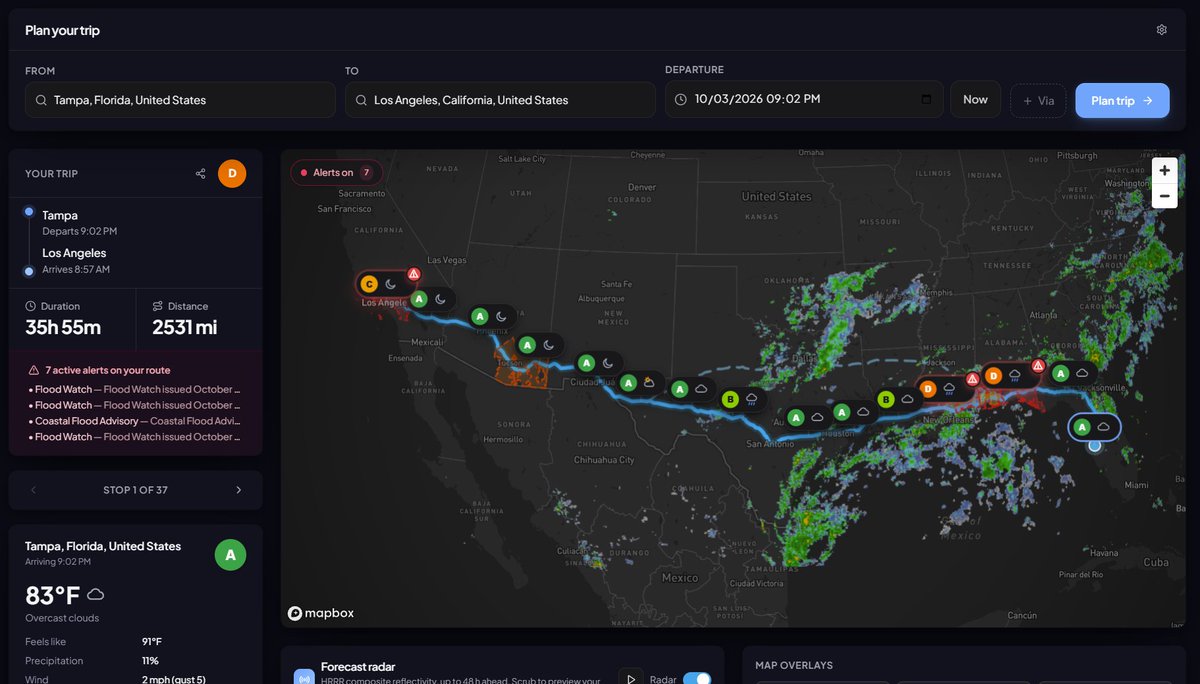Click the share trip icon
This screenshot has width=1200, height=684.
(200, 174)
